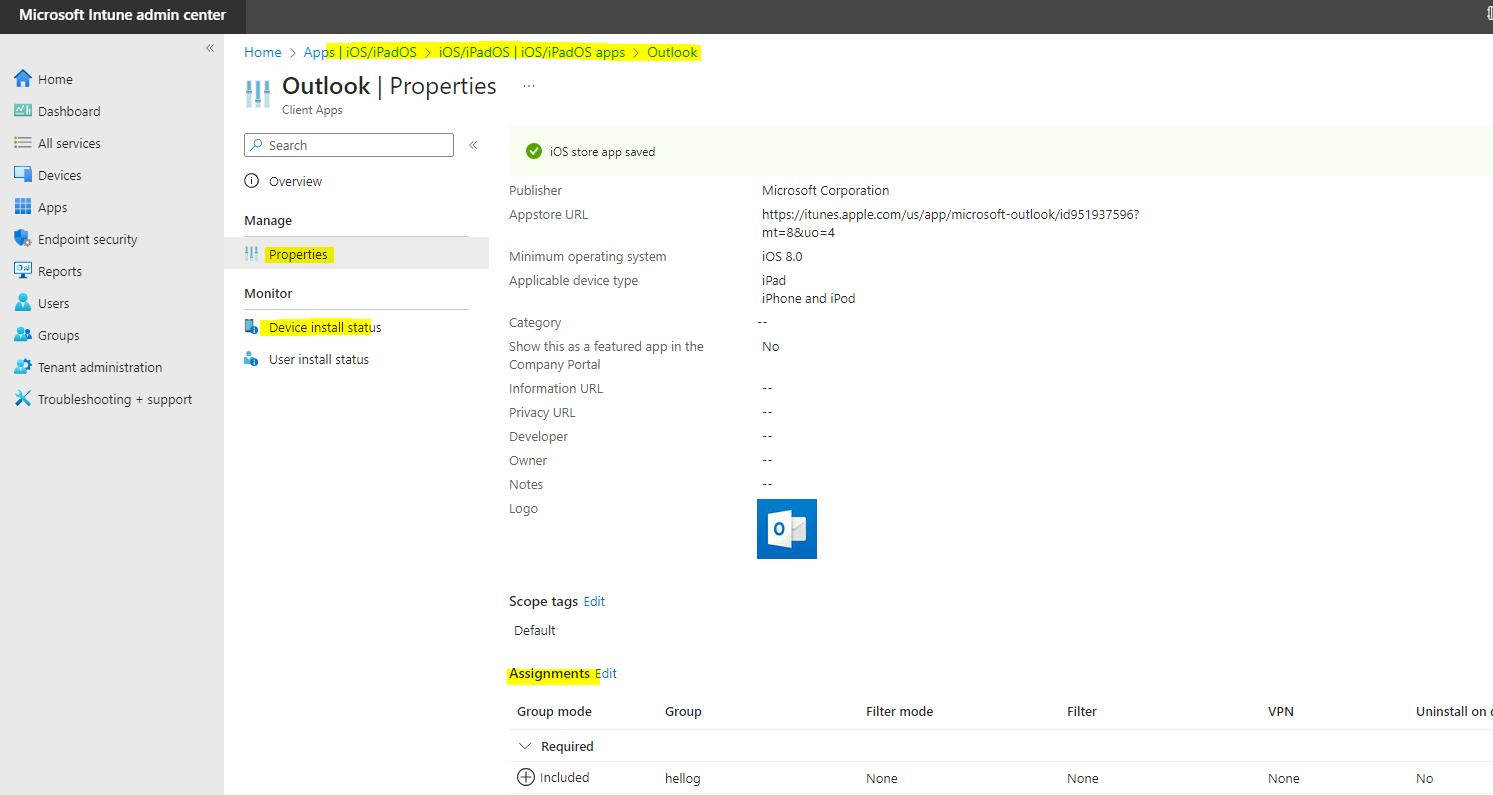Go to Apps | iOS/iPadOS breadcrumb
1493x795 pixels.
coord(360,52)
